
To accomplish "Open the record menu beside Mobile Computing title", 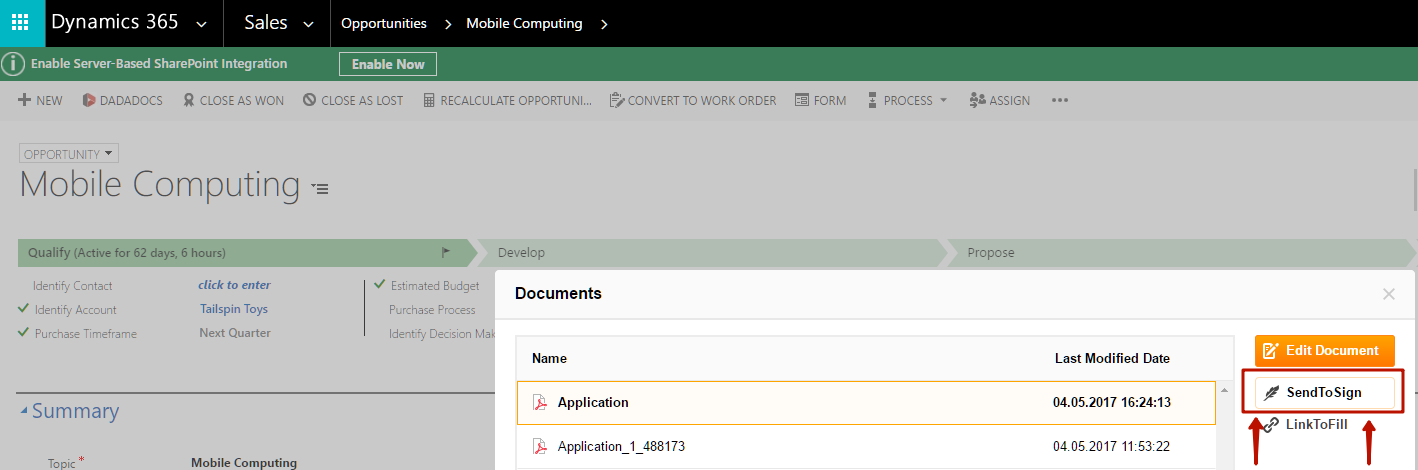I will coord(320,188).
